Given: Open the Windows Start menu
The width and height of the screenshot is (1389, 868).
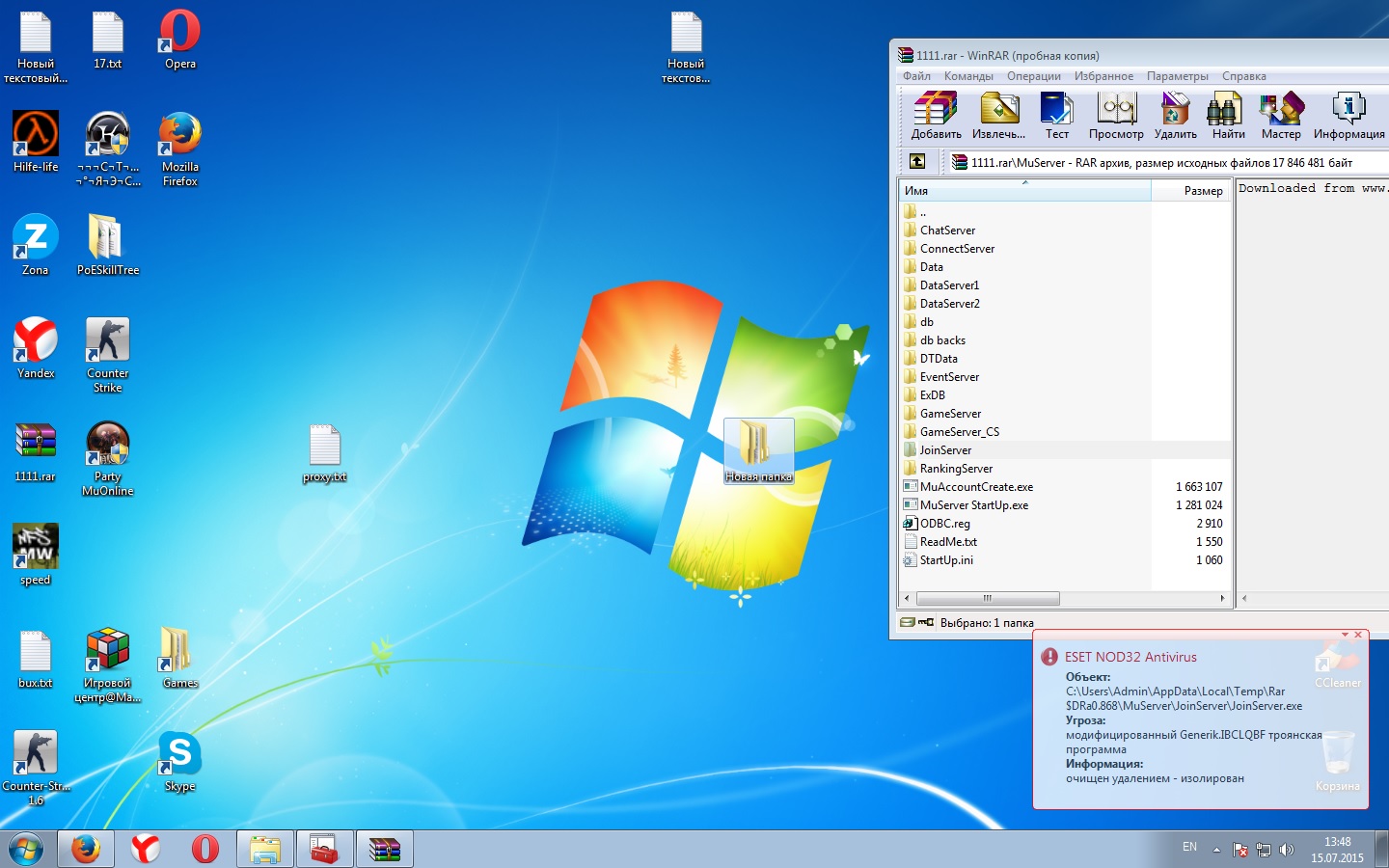Looking at the screenshot, I should [x=26, y=849].
